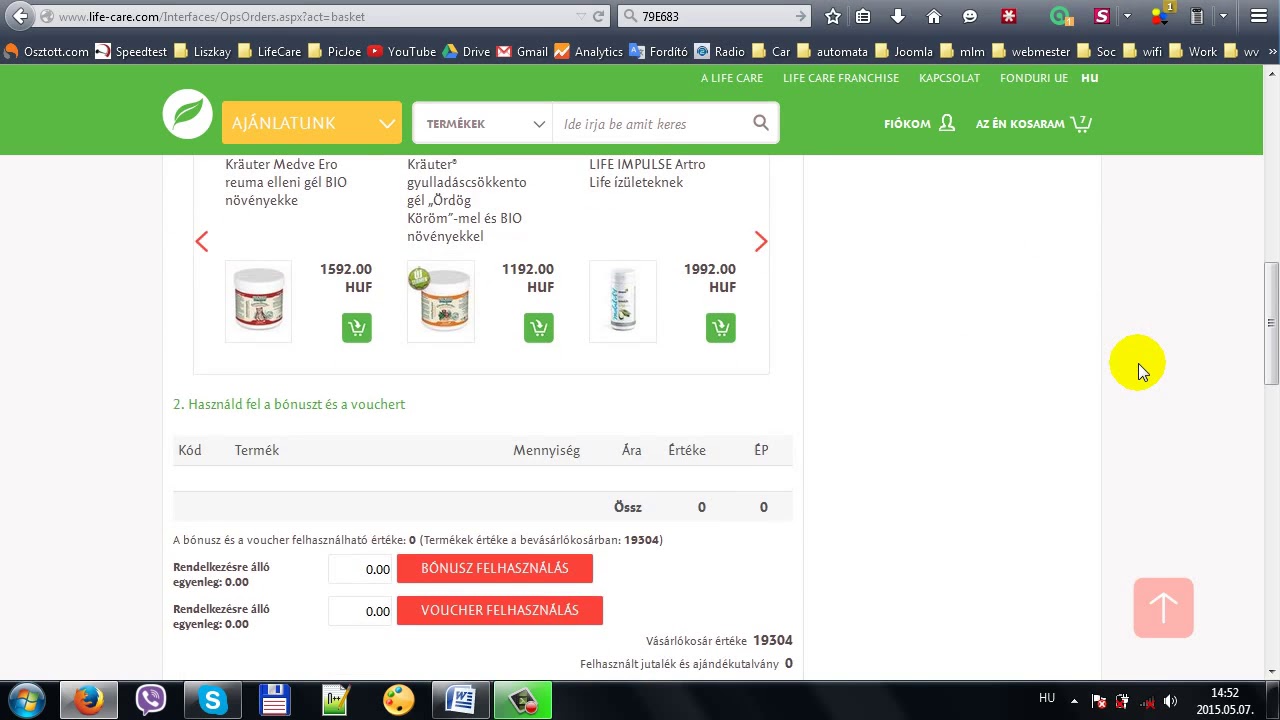The height and width of the screenshot is (720, 1280).
Task: Click the bonus amount input field
Action: click(x=360, y=569)
